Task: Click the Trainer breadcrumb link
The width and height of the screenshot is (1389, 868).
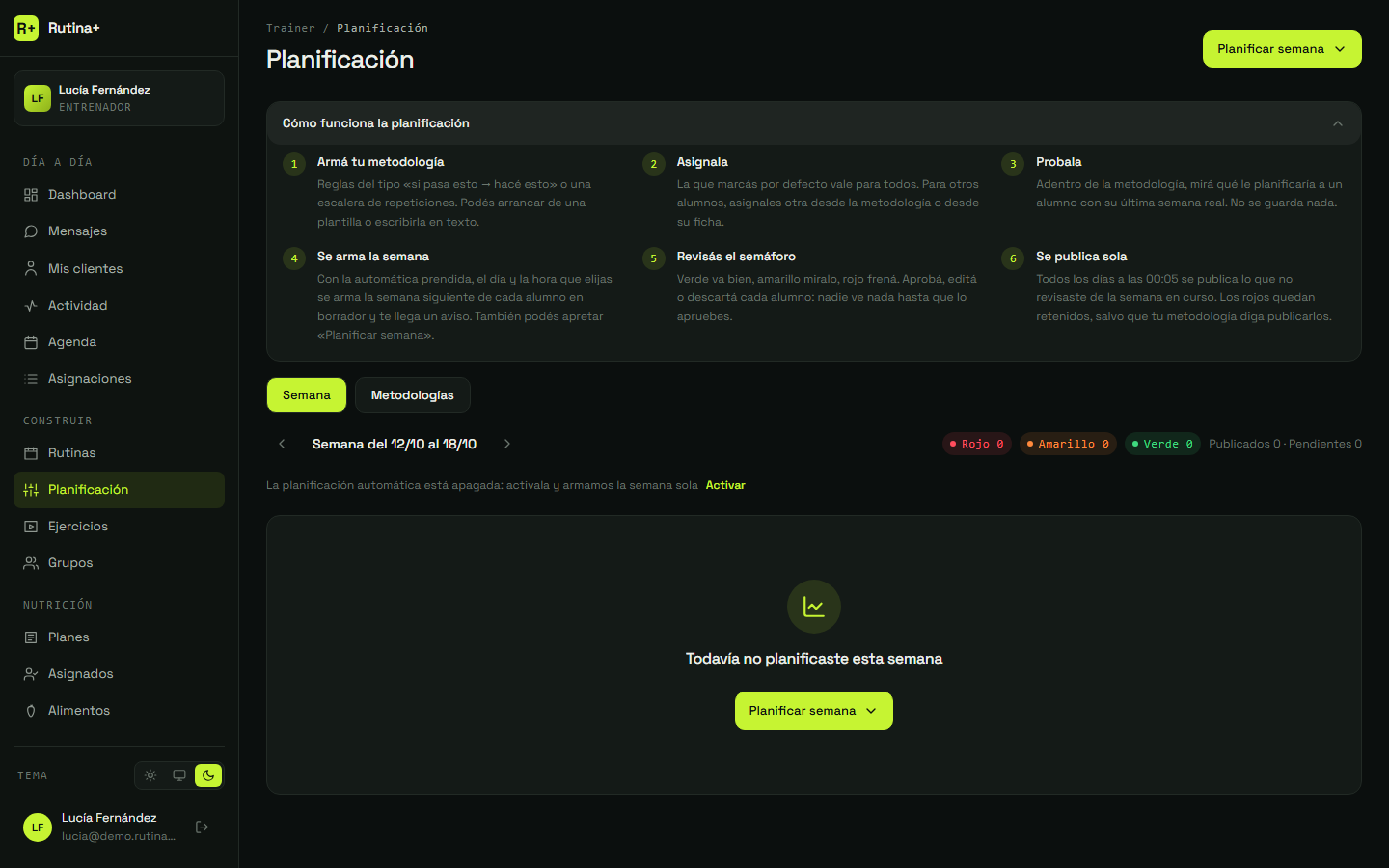Action: pos(290,28)
